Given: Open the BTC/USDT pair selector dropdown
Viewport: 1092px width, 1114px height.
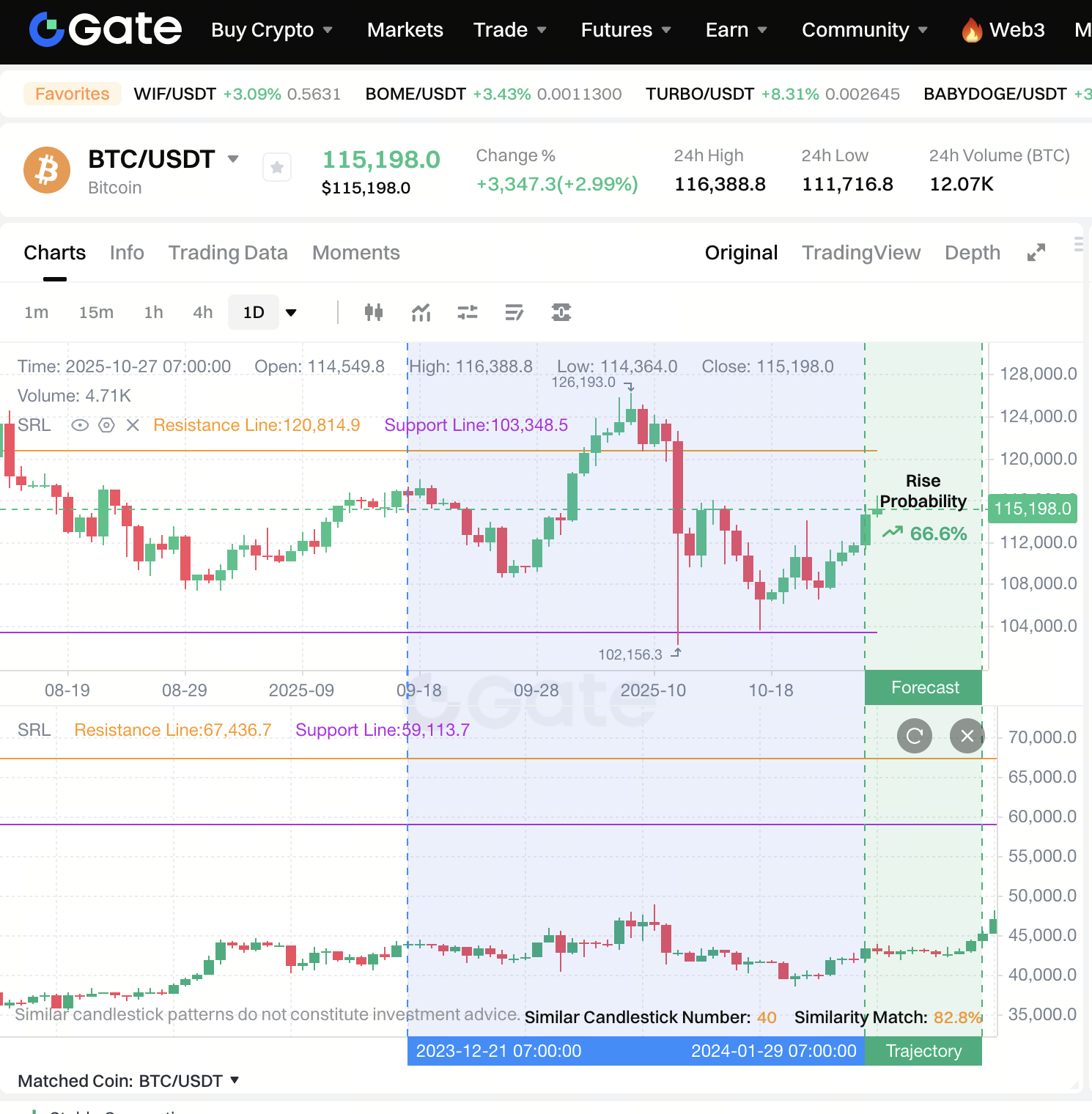Looking at the screenshot, I should (x=234, y=159).
